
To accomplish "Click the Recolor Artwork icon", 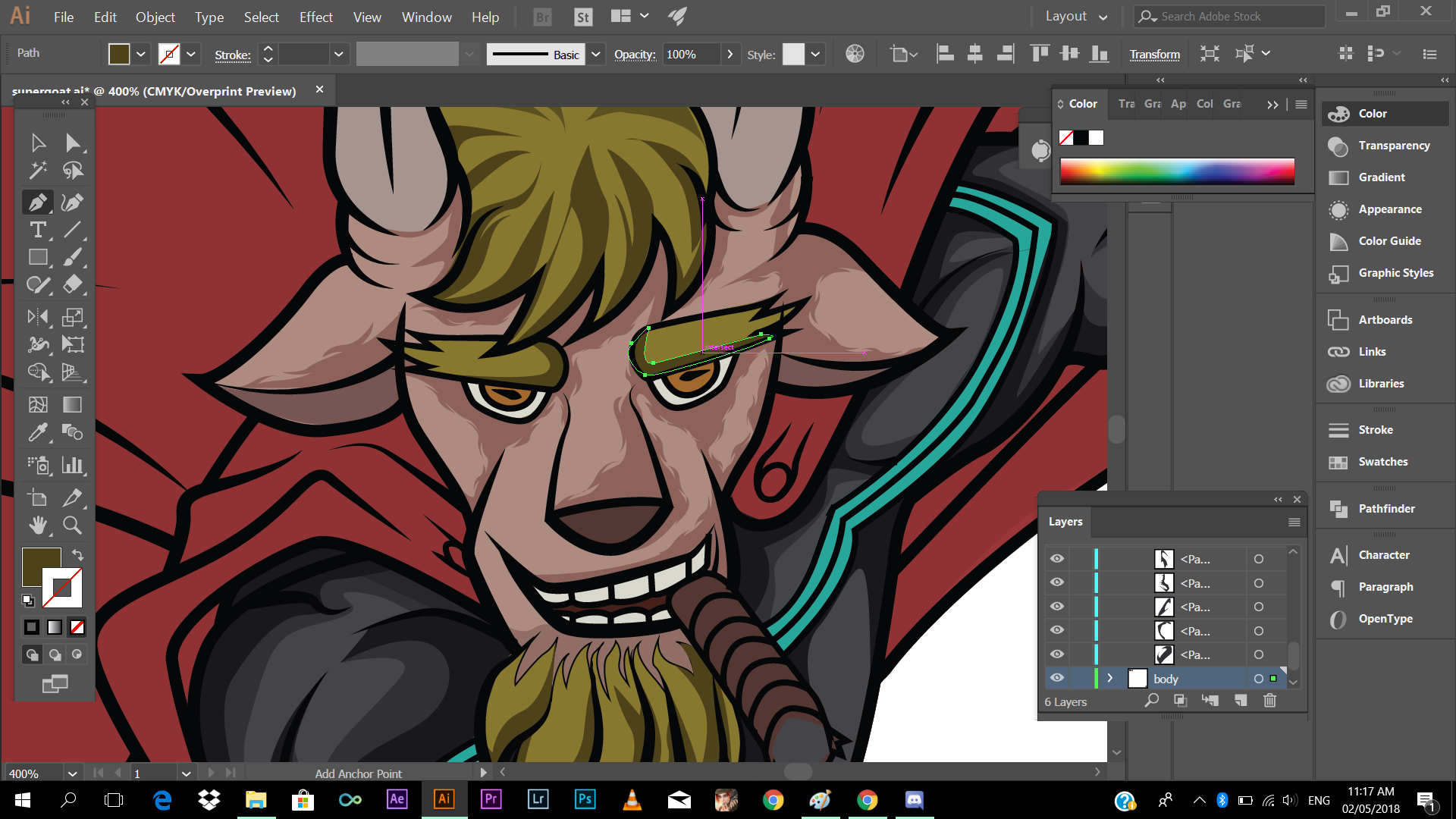I will click(x=855, y=54).
